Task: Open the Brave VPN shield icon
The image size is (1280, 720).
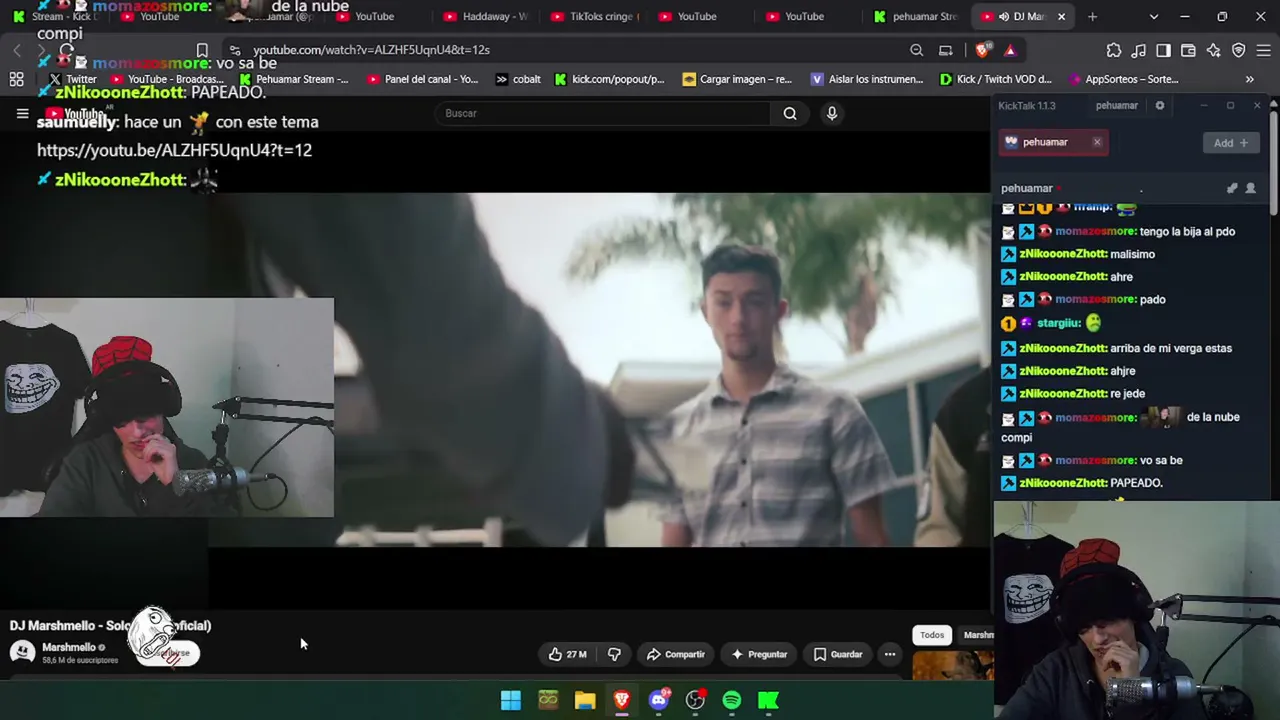Action: (x=1238, y=50)
